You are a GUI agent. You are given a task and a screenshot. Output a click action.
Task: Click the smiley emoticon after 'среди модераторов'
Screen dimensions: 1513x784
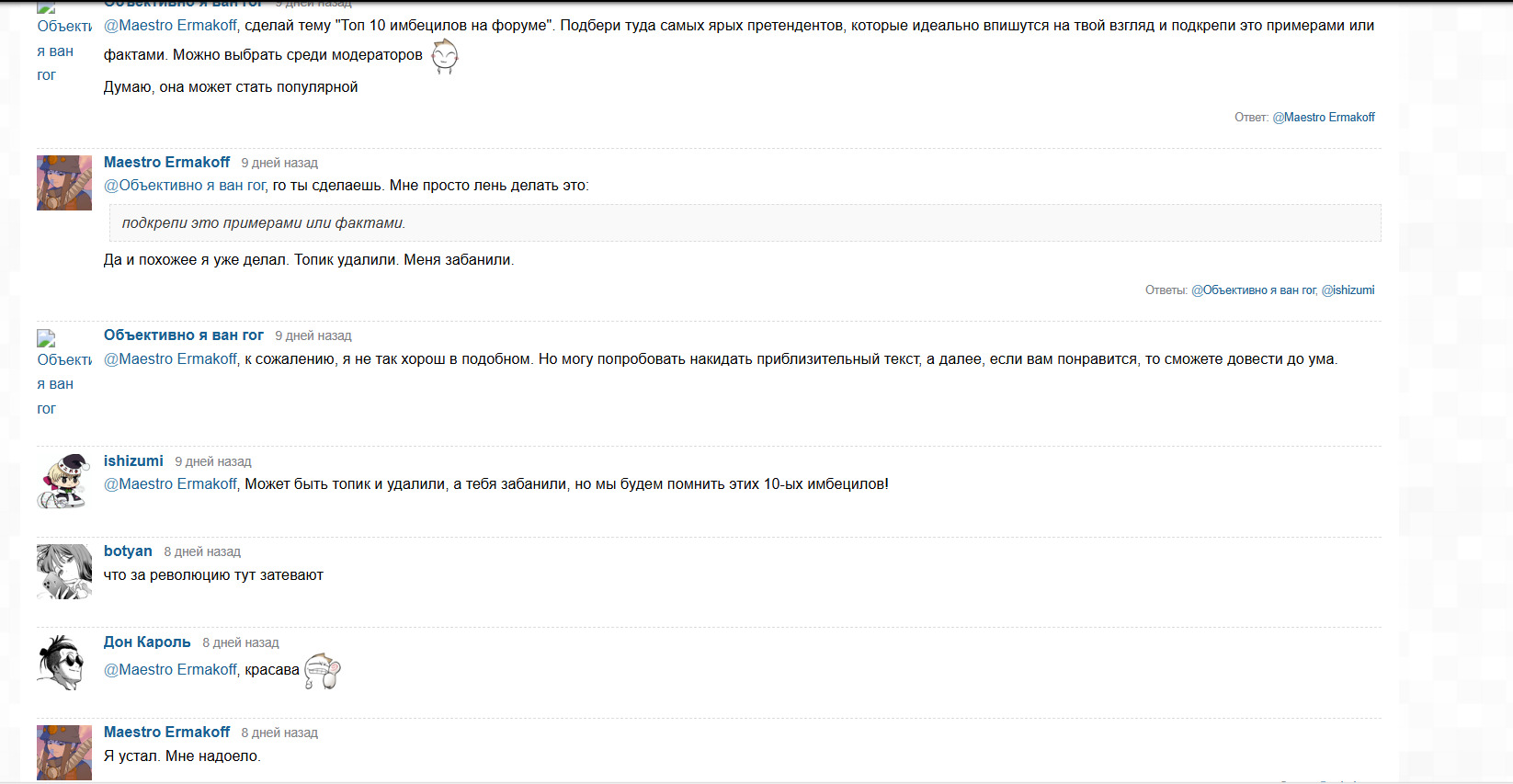(445, 56)
